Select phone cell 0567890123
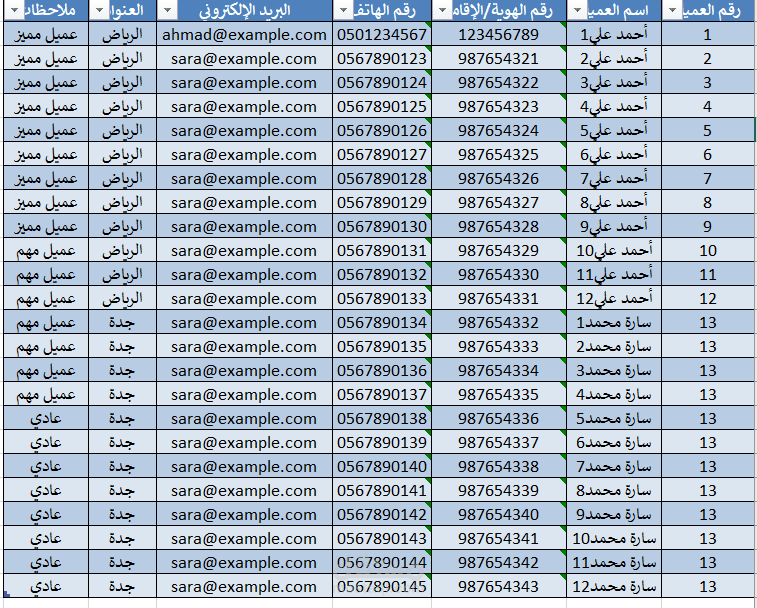 382,59
